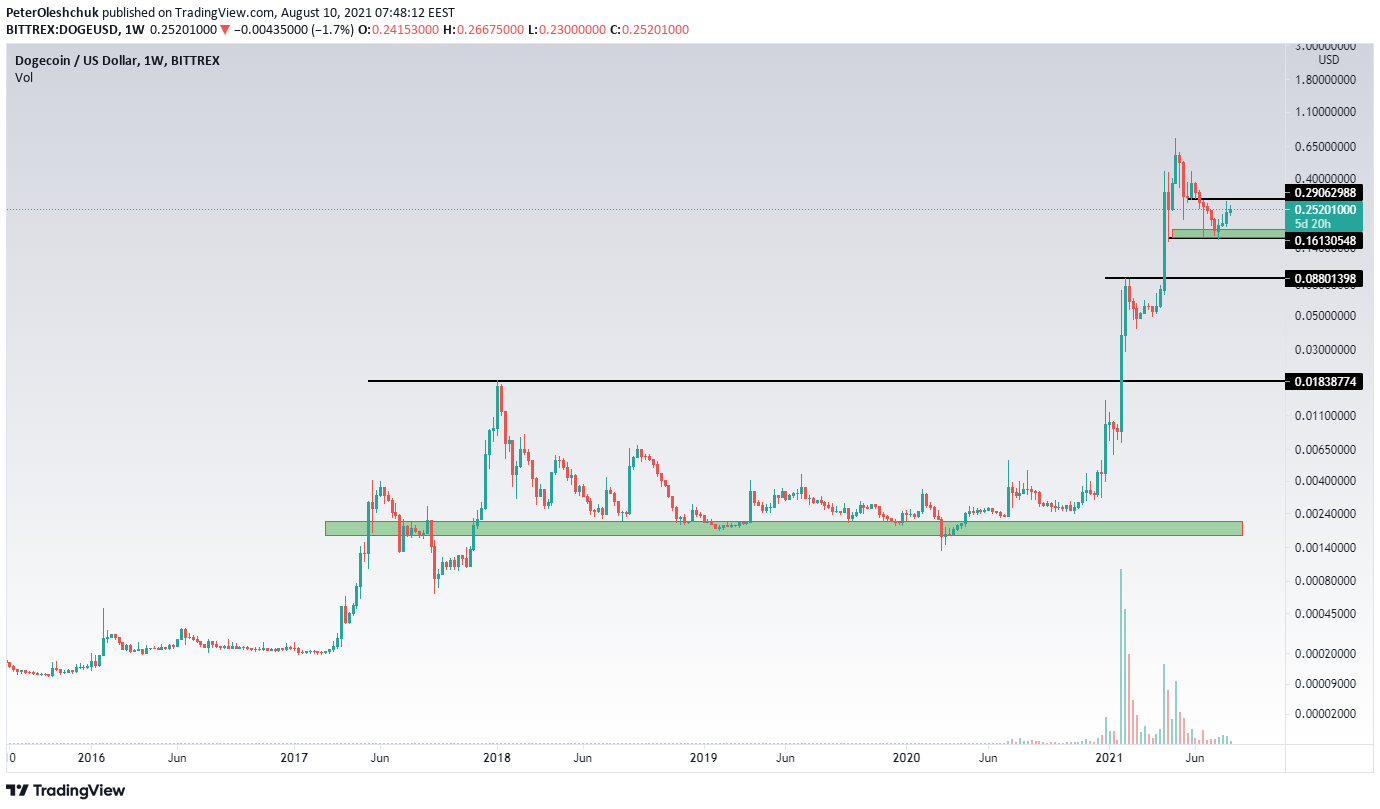Image resolution: width=1380 pixels, height=809 pixels.
Task: Click the 0.05000000 price axis label
Action: point(1325,316)
